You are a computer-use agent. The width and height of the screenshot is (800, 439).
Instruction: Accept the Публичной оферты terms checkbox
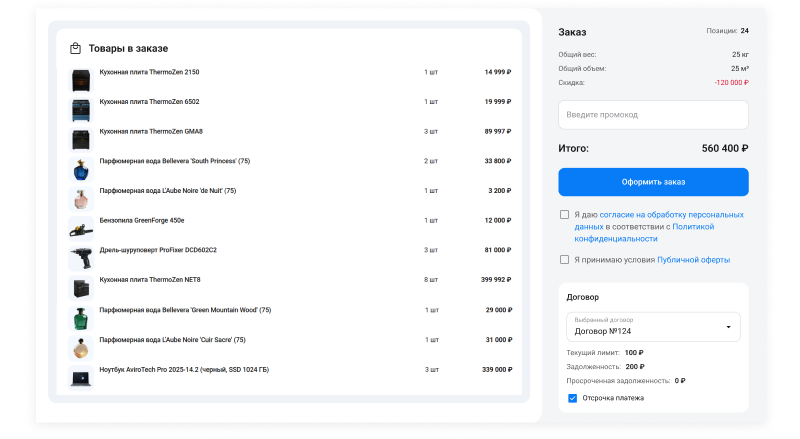coord(565,260)
